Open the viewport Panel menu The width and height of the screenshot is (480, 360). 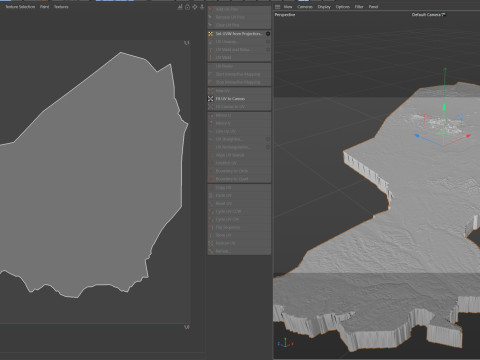coord(373,7)
